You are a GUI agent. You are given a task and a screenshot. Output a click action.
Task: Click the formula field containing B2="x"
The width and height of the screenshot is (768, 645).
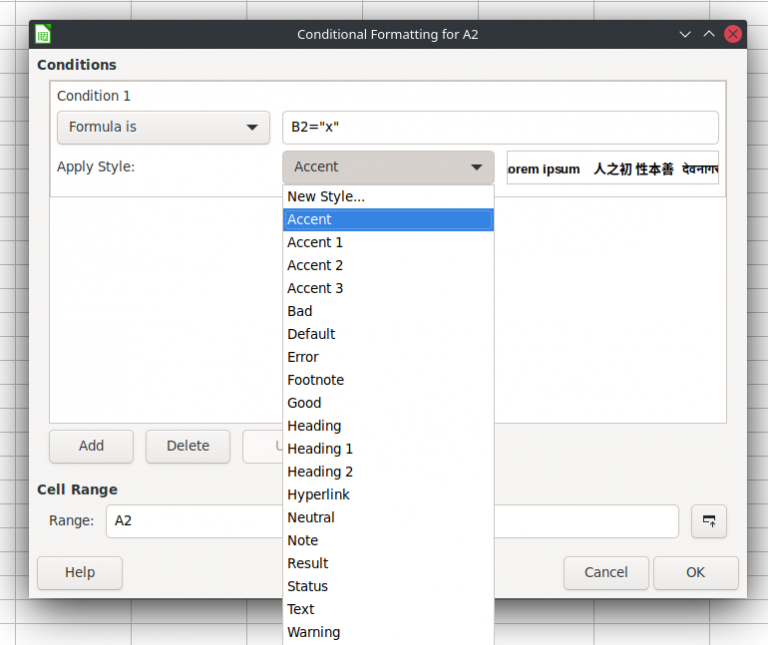[x=500, y=127]
